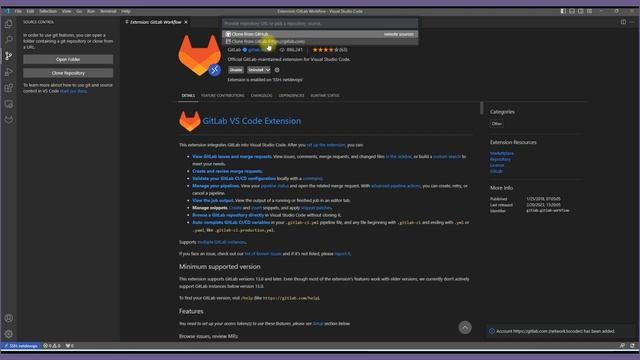Open the Selection menu
The width and height of the screenshot is (640, 360).
click(48, 11)
